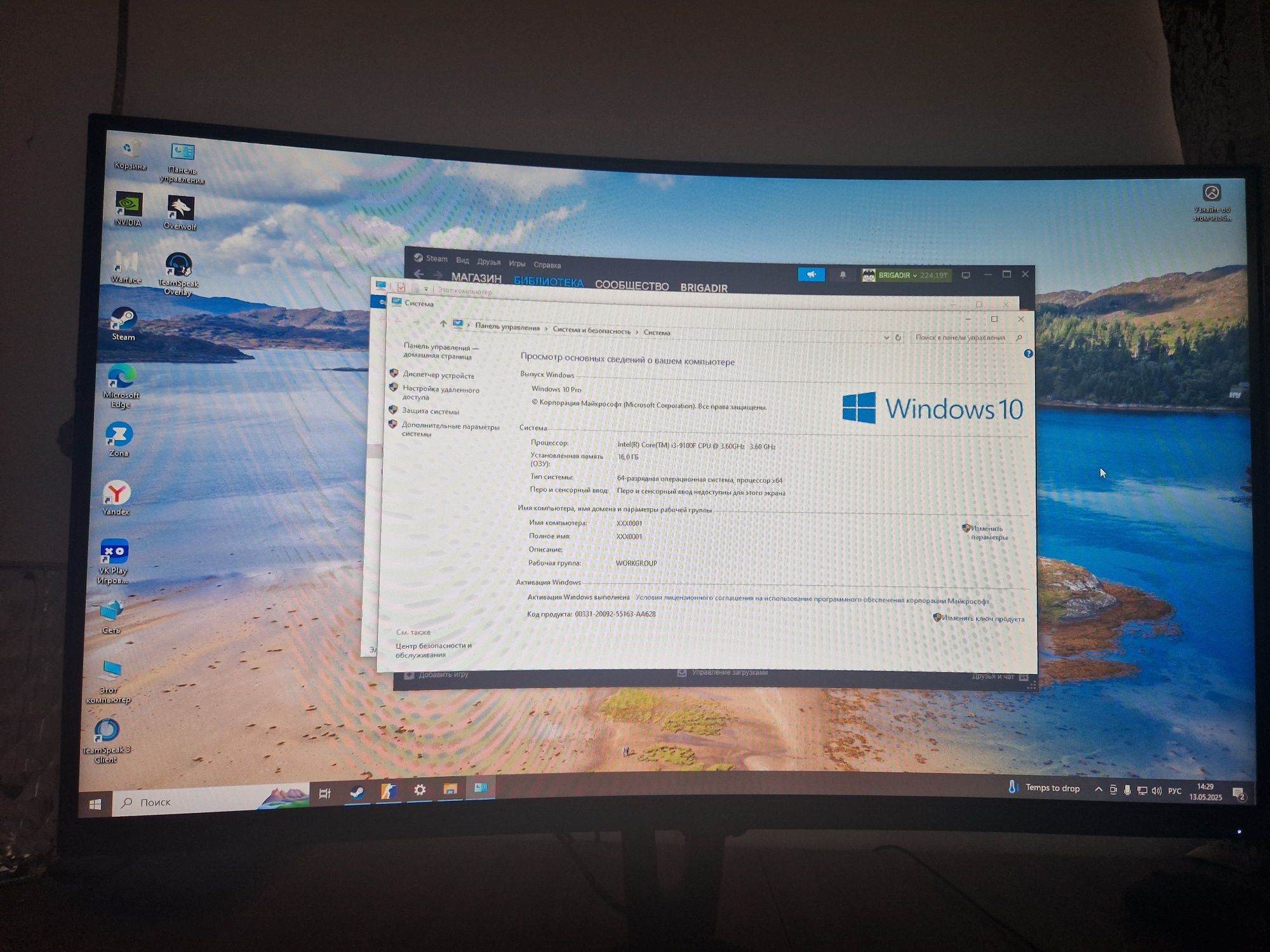Refresh the Control Panel address bar
This screenshot has width=1270, height=952.
point(898,338)
